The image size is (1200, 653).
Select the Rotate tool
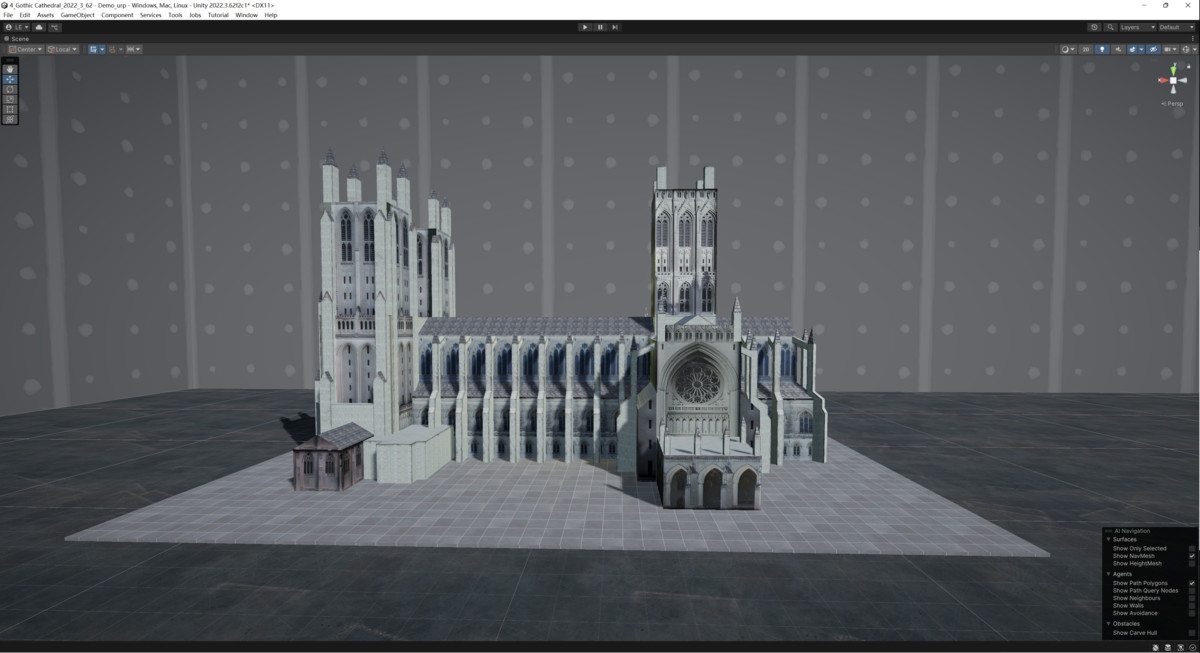11,89
